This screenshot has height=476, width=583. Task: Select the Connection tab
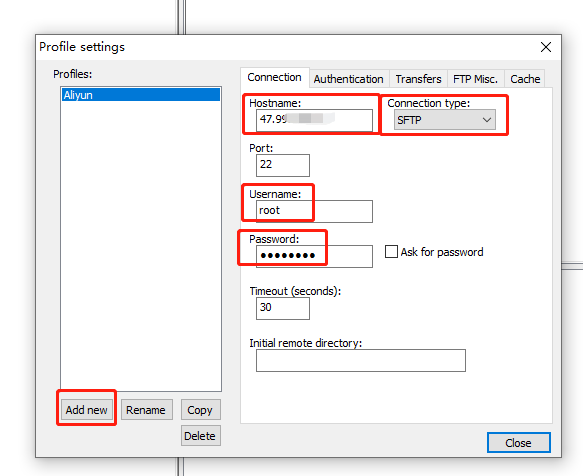tap(274, 77)
